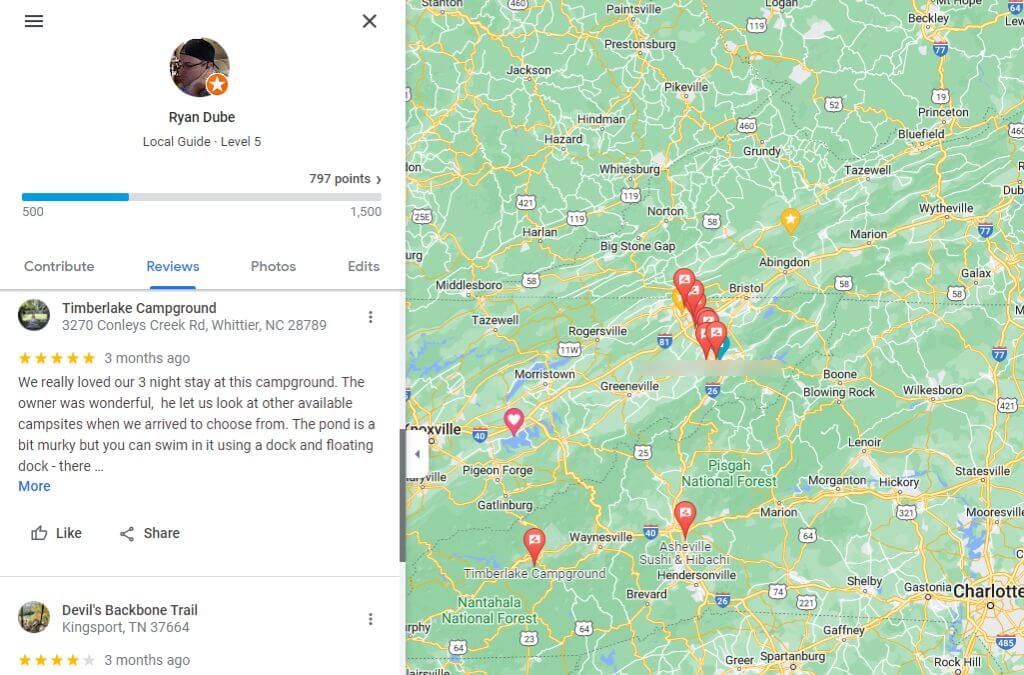Open the Edits tab
Screen dimensions: 1024x675
pos(363,266)
